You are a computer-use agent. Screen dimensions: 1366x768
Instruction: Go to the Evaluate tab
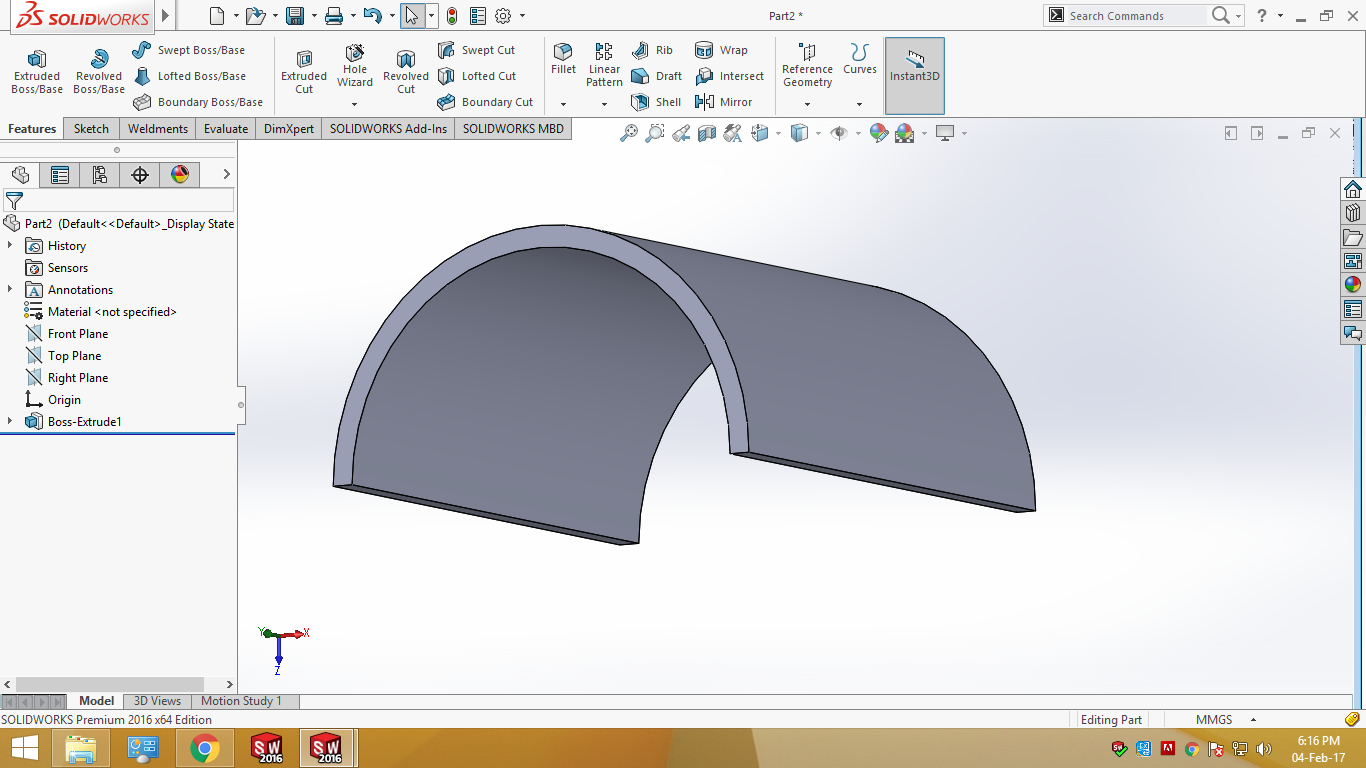226,129
